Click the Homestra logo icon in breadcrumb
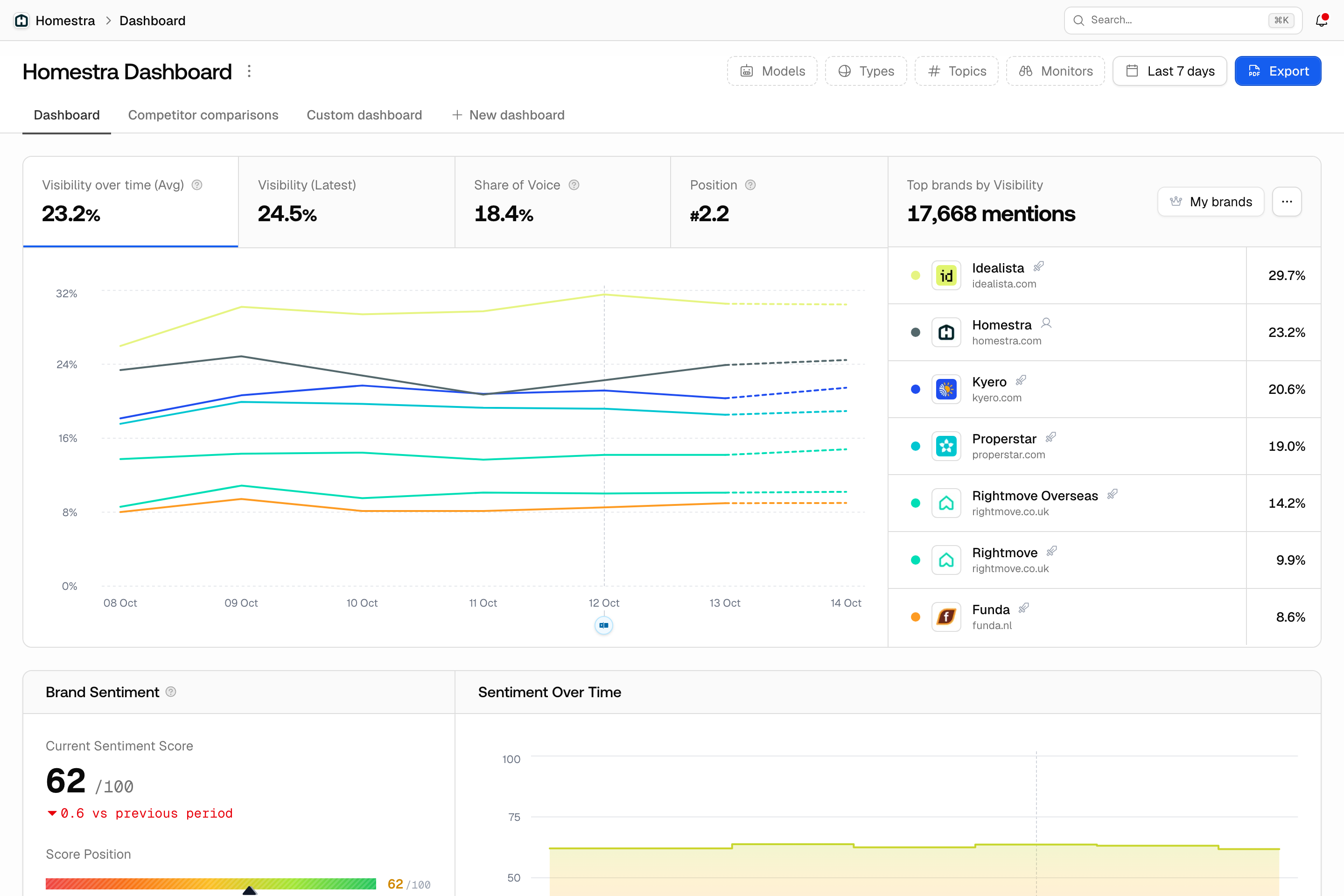Screen dimensions: 1344x896 (x=22, y=21)
